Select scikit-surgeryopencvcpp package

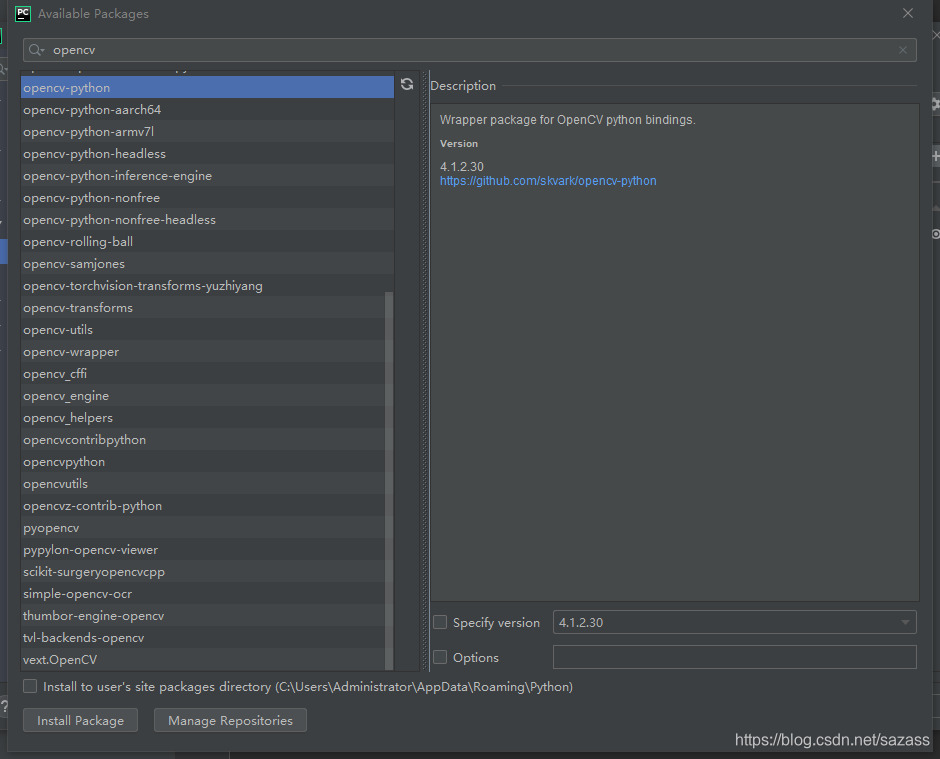[x=203, y=572]
